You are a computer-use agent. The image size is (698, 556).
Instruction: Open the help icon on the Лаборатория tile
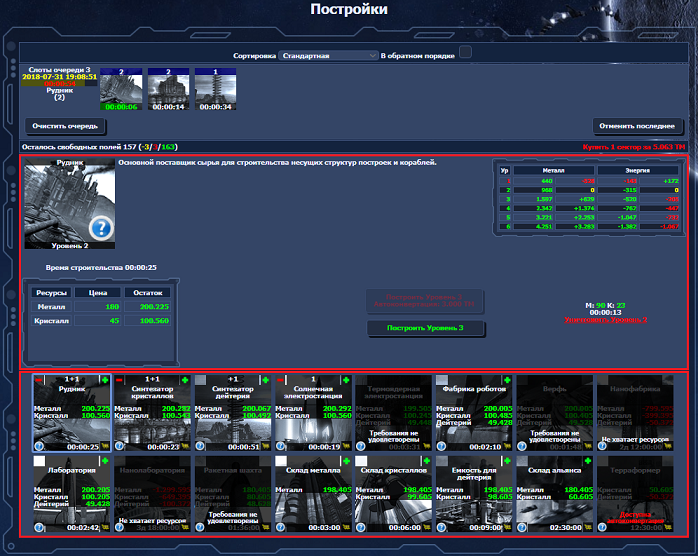click(39, 529)
